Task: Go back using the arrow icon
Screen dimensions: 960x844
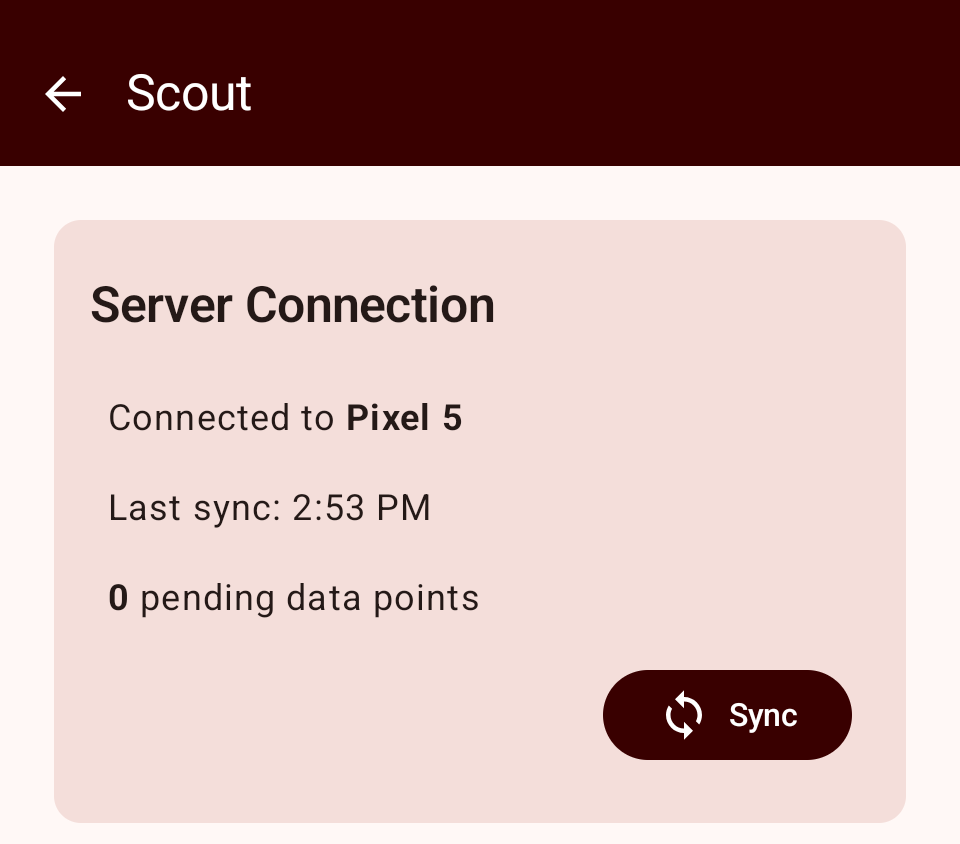Action: coord(63,94)
